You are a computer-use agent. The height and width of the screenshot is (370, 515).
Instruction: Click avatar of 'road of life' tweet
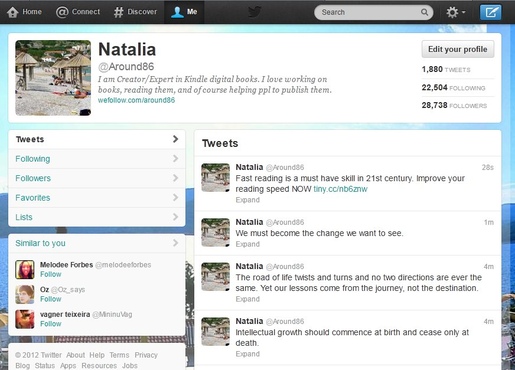[215, 277]
